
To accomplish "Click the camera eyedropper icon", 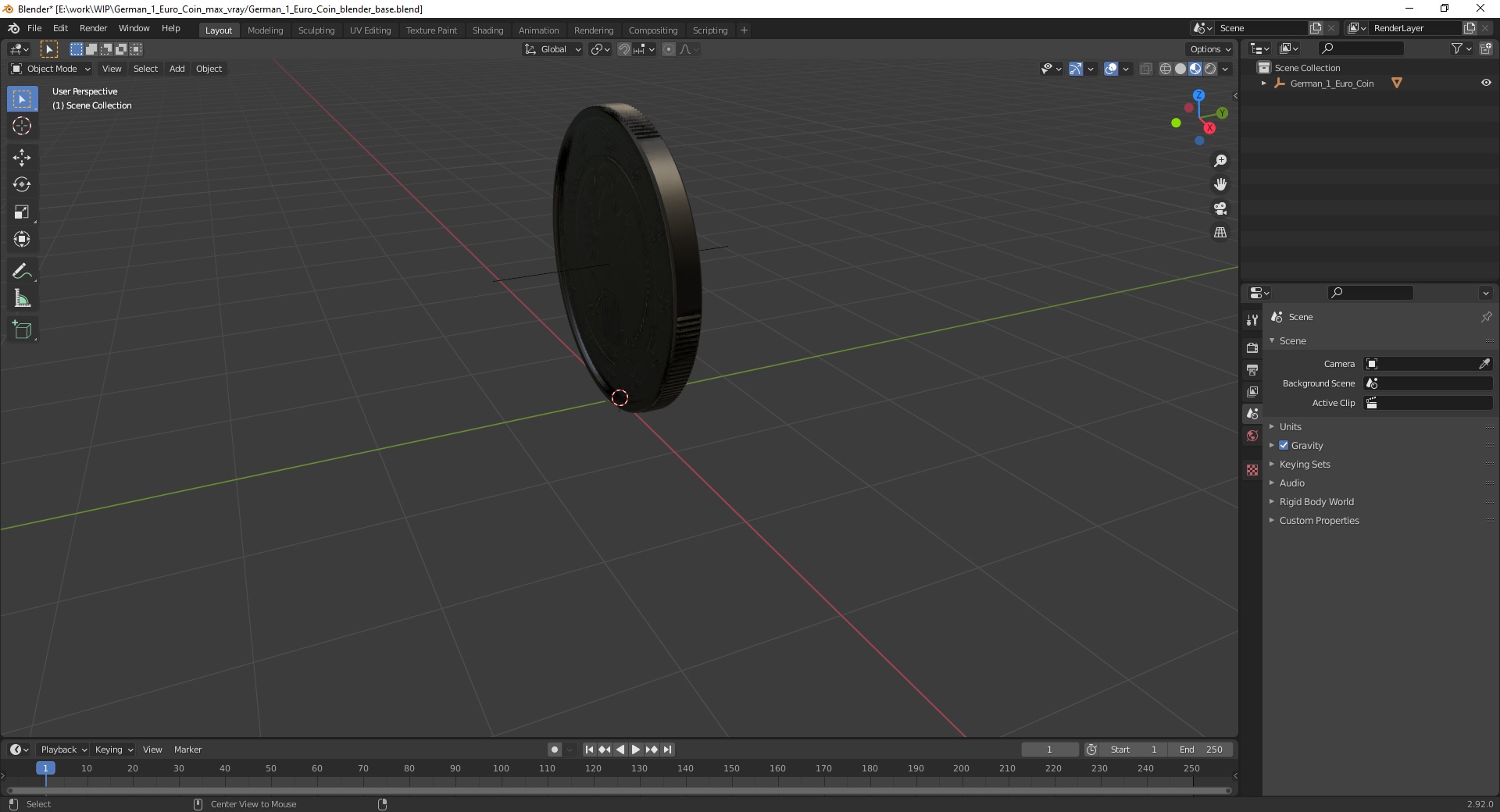I will pos(1484,364).
